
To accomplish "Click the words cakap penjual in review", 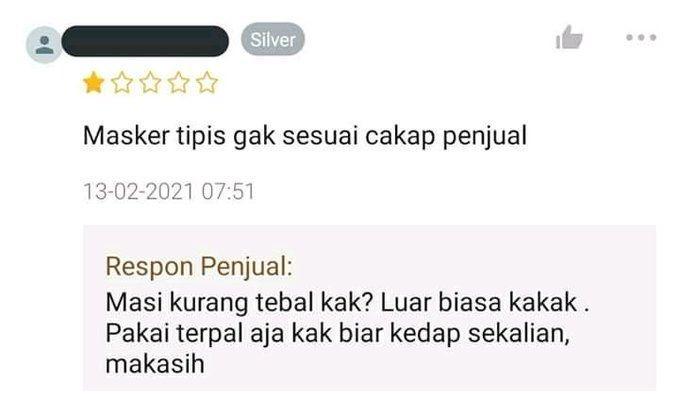I will click(x=446, y=136).
